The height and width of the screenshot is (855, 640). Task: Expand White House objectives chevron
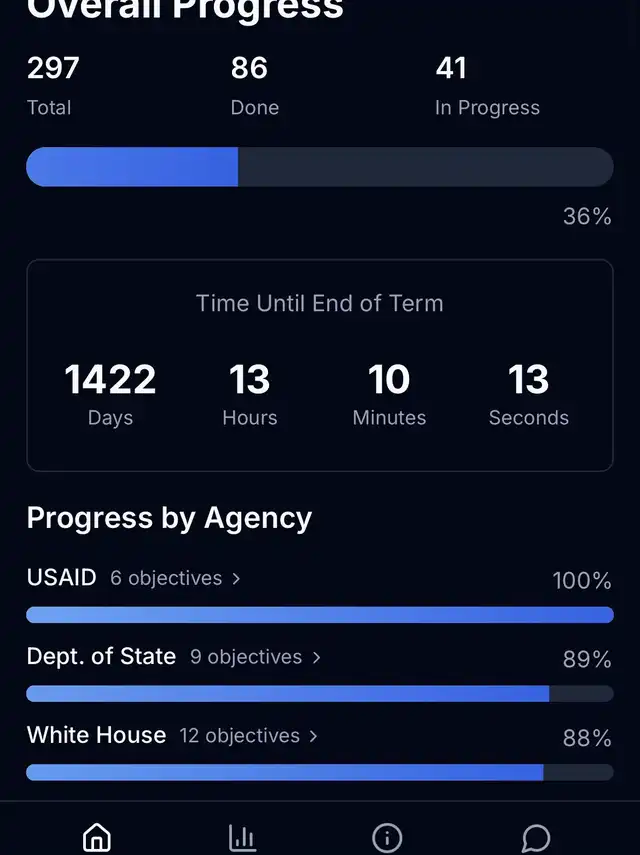coord(313,737)
